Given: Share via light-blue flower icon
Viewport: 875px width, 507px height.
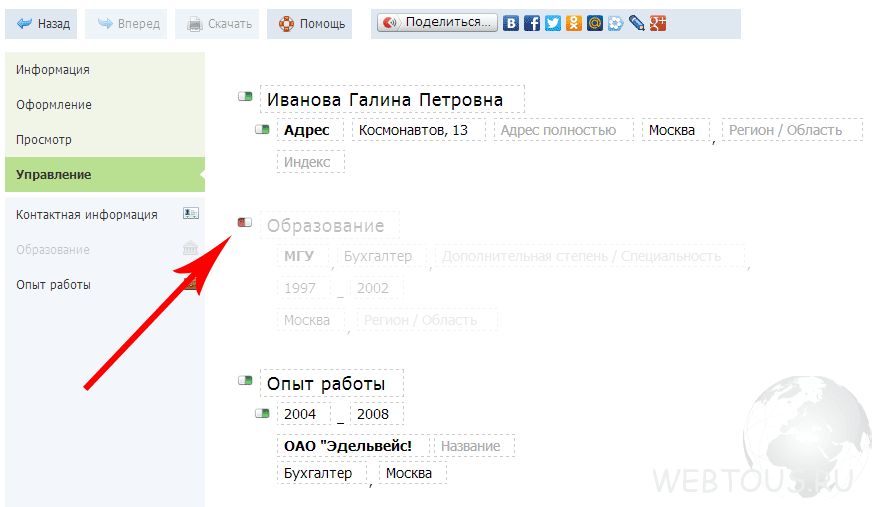Looking at the screenshot, I should tap(616, 23).
